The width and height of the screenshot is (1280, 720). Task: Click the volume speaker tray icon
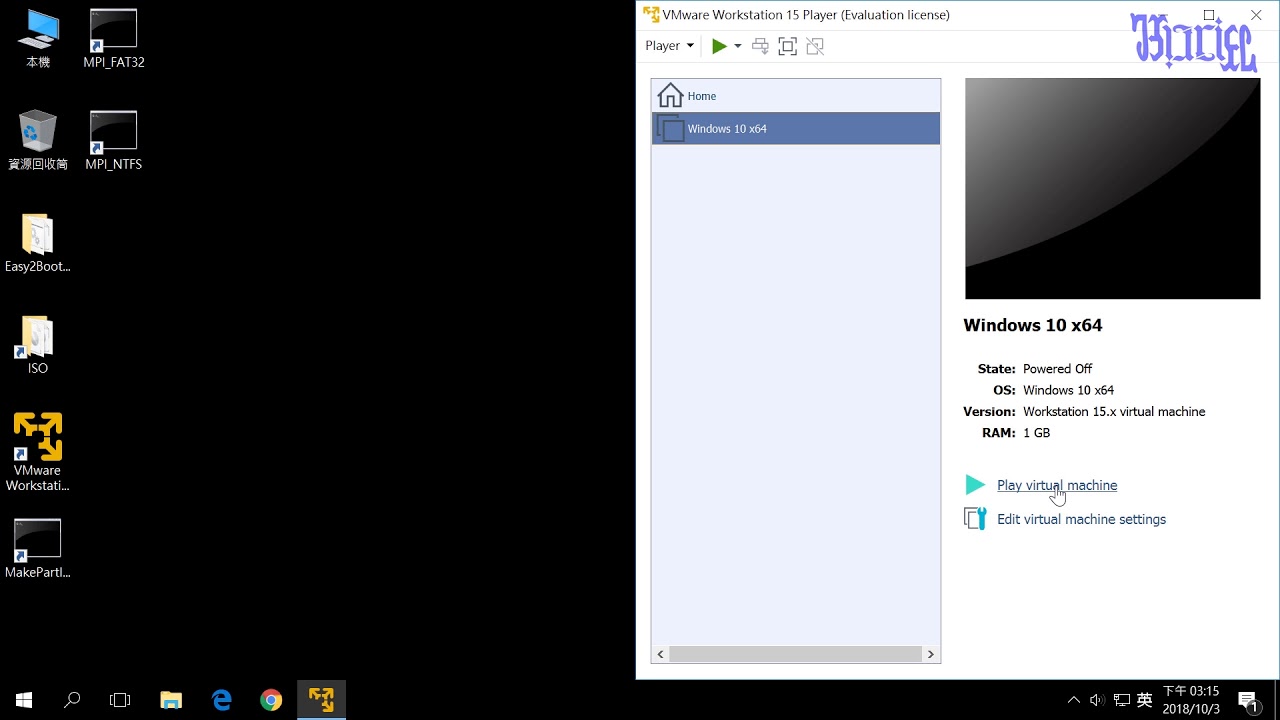point(1097,700)
